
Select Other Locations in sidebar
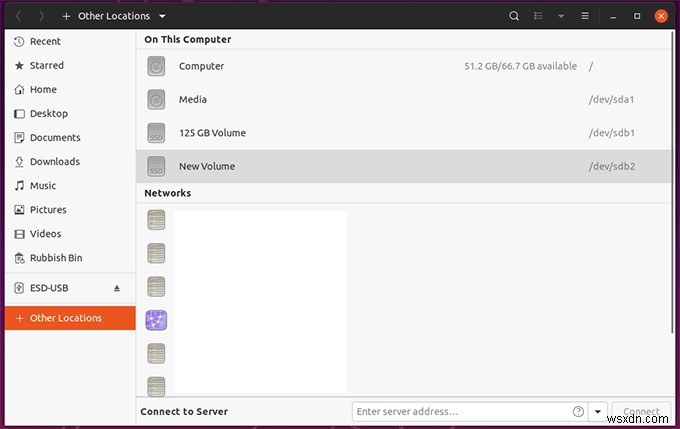point(70,318)
